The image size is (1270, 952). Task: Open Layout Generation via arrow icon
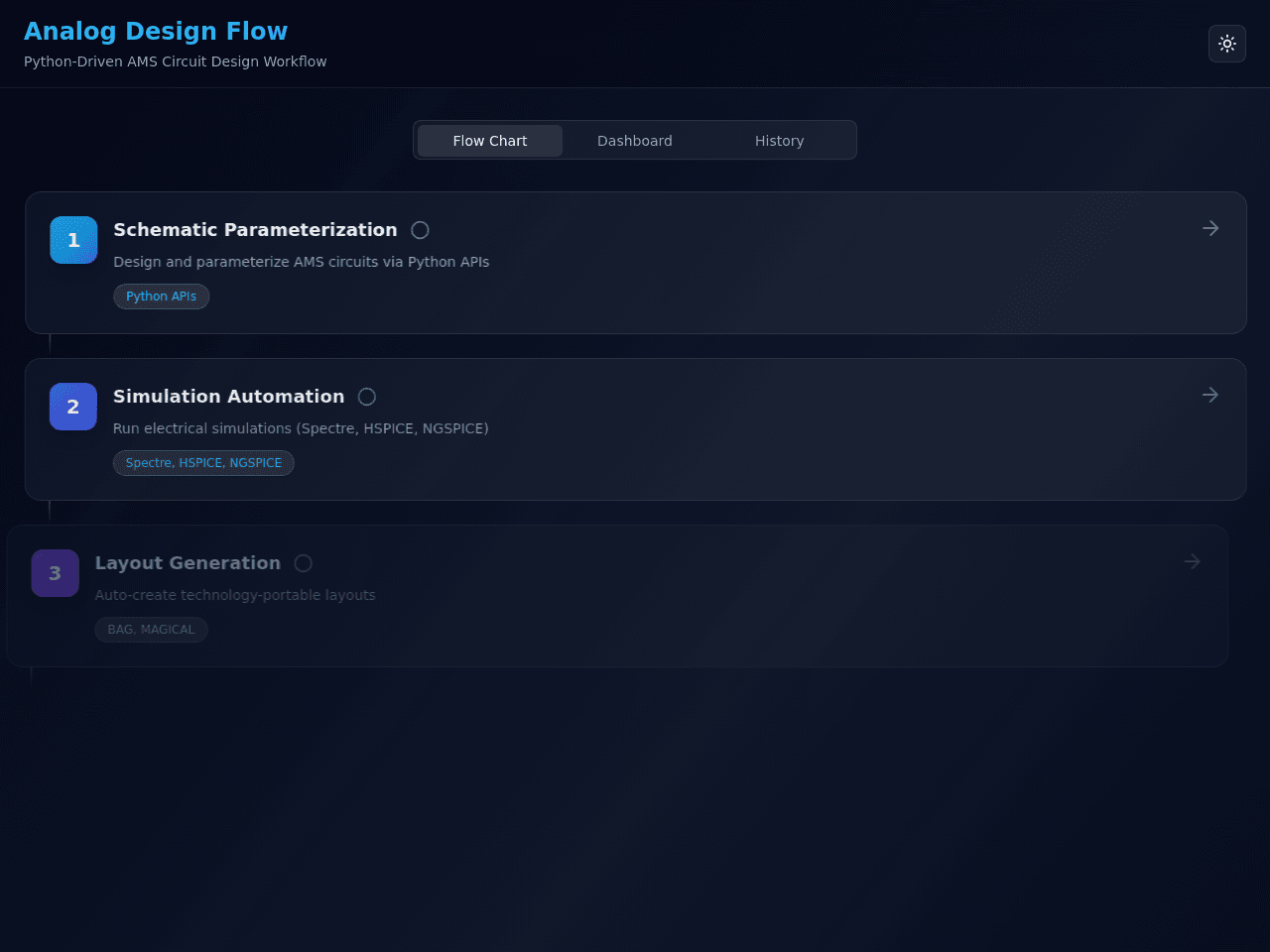pyautogui.click(x=1193, y=561)
